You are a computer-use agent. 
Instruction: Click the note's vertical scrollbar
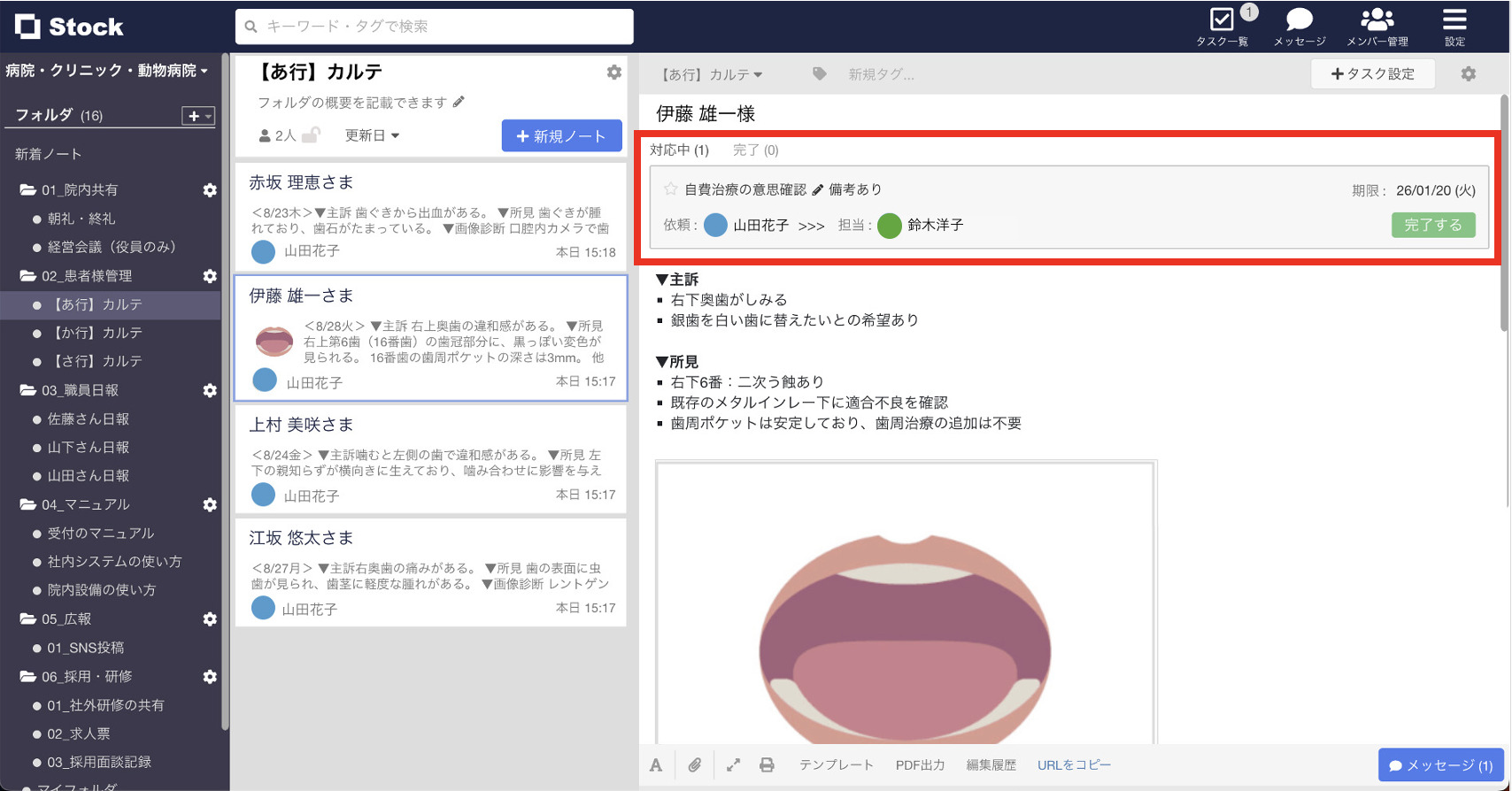(1504, 212)
